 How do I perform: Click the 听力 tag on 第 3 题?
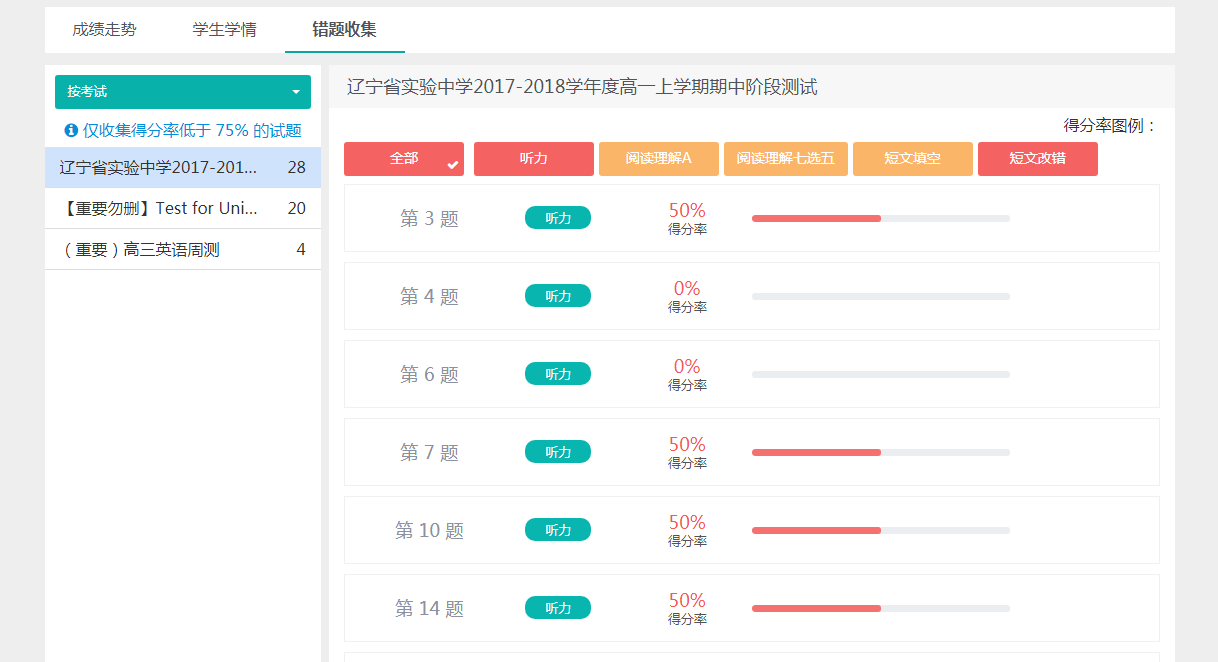[558, 218]
